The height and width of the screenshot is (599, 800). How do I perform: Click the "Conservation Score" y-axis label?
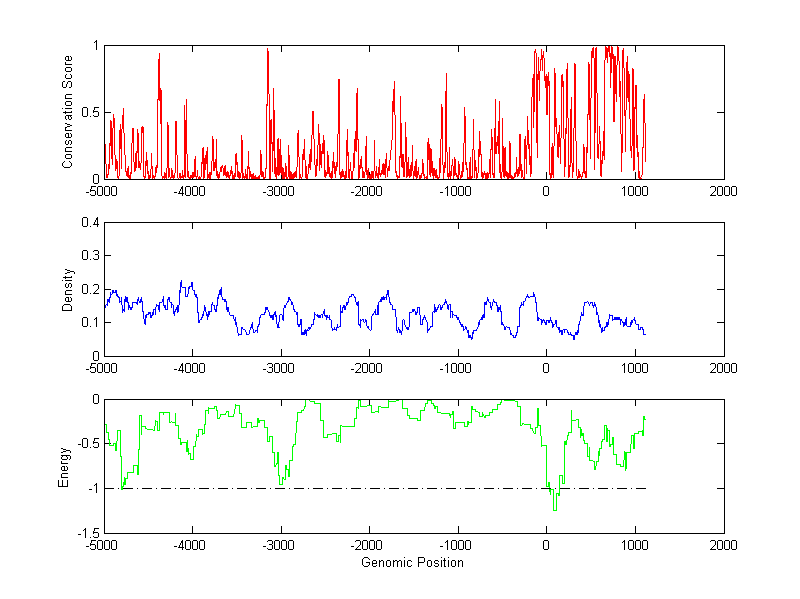[x=67, y=112]
